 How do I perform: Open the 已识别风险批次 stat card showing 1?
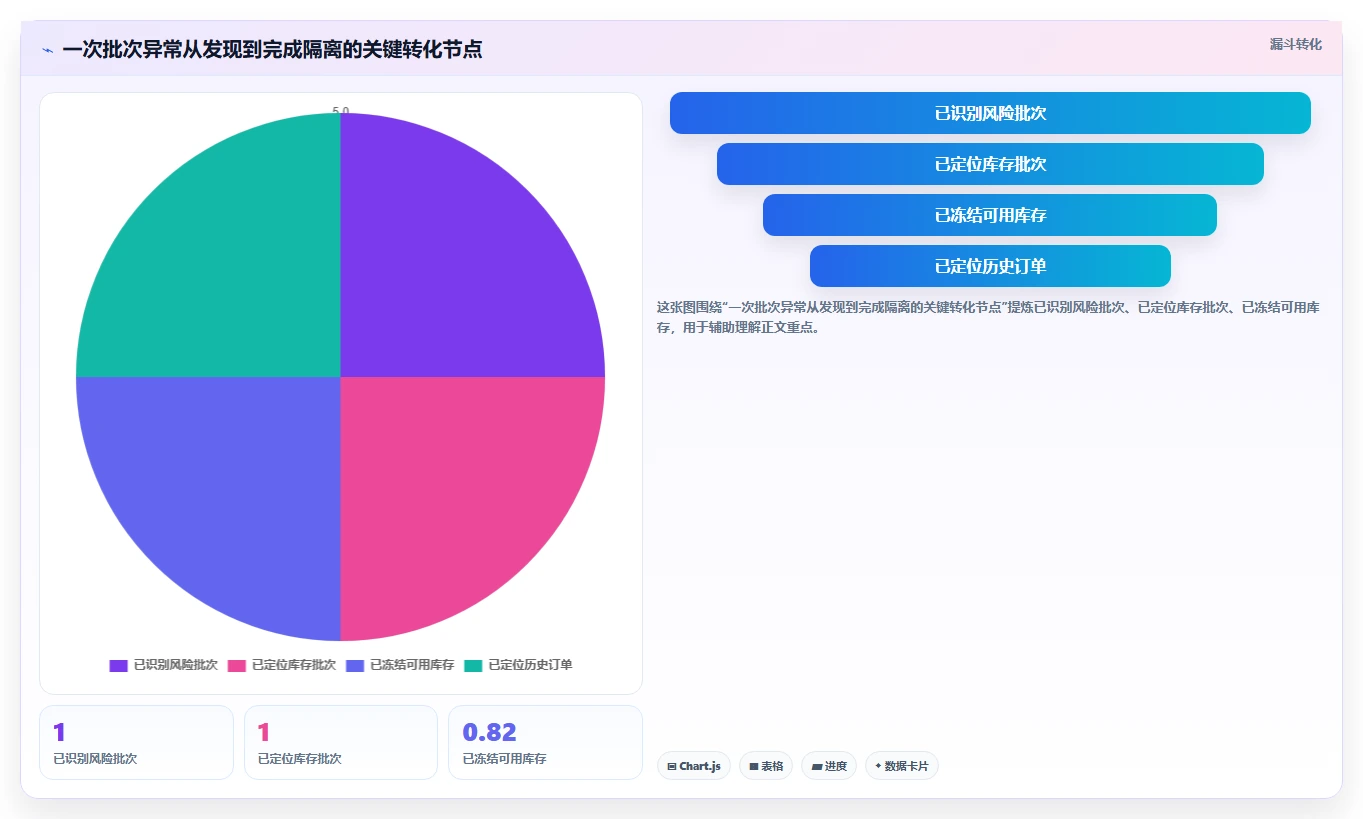click(x=136, y=742)
